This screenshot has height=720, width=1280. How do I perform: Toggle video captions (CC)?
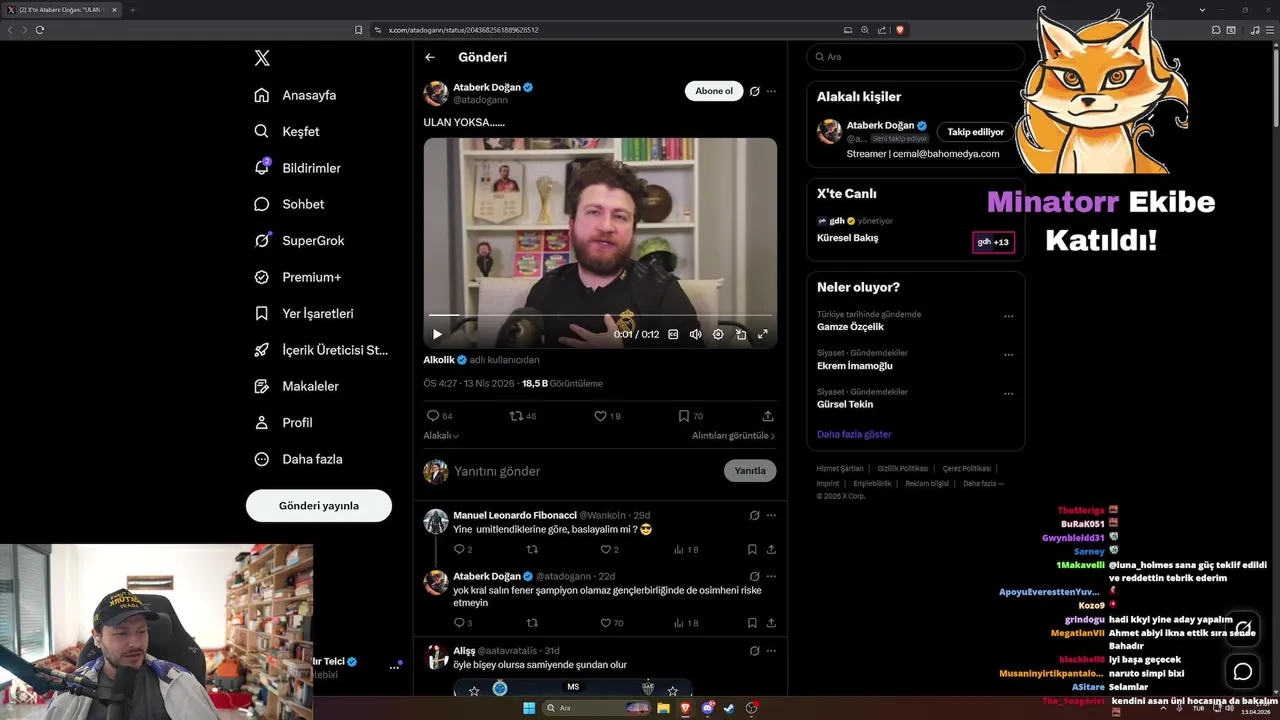(x=673, y=334)
